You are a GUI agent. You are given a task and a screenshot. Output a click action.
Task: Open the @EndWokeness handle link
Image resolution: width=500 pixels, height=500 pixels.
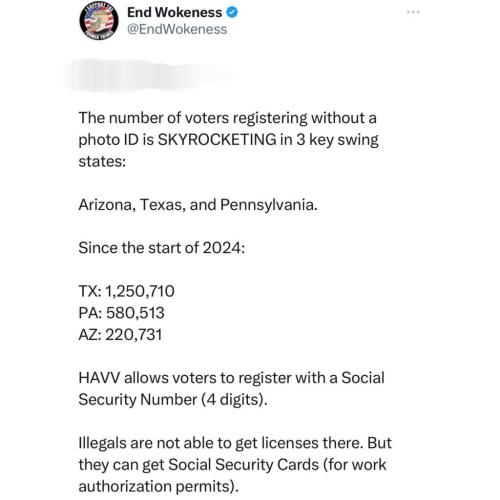coord(177,29)
